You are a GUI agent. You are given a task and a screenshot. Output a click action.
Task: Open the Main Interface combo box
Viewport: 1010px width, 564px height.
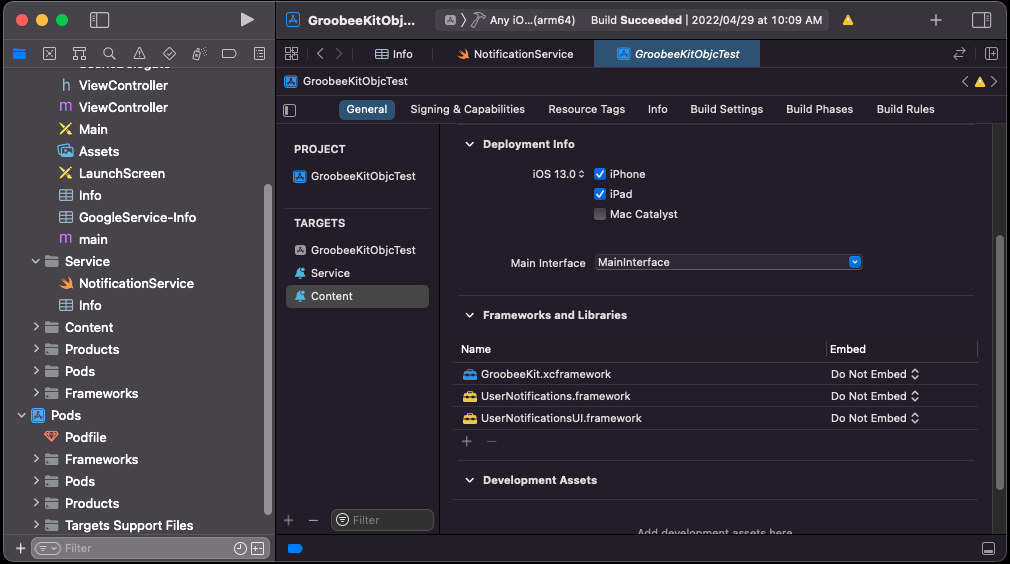pos(729,262)
